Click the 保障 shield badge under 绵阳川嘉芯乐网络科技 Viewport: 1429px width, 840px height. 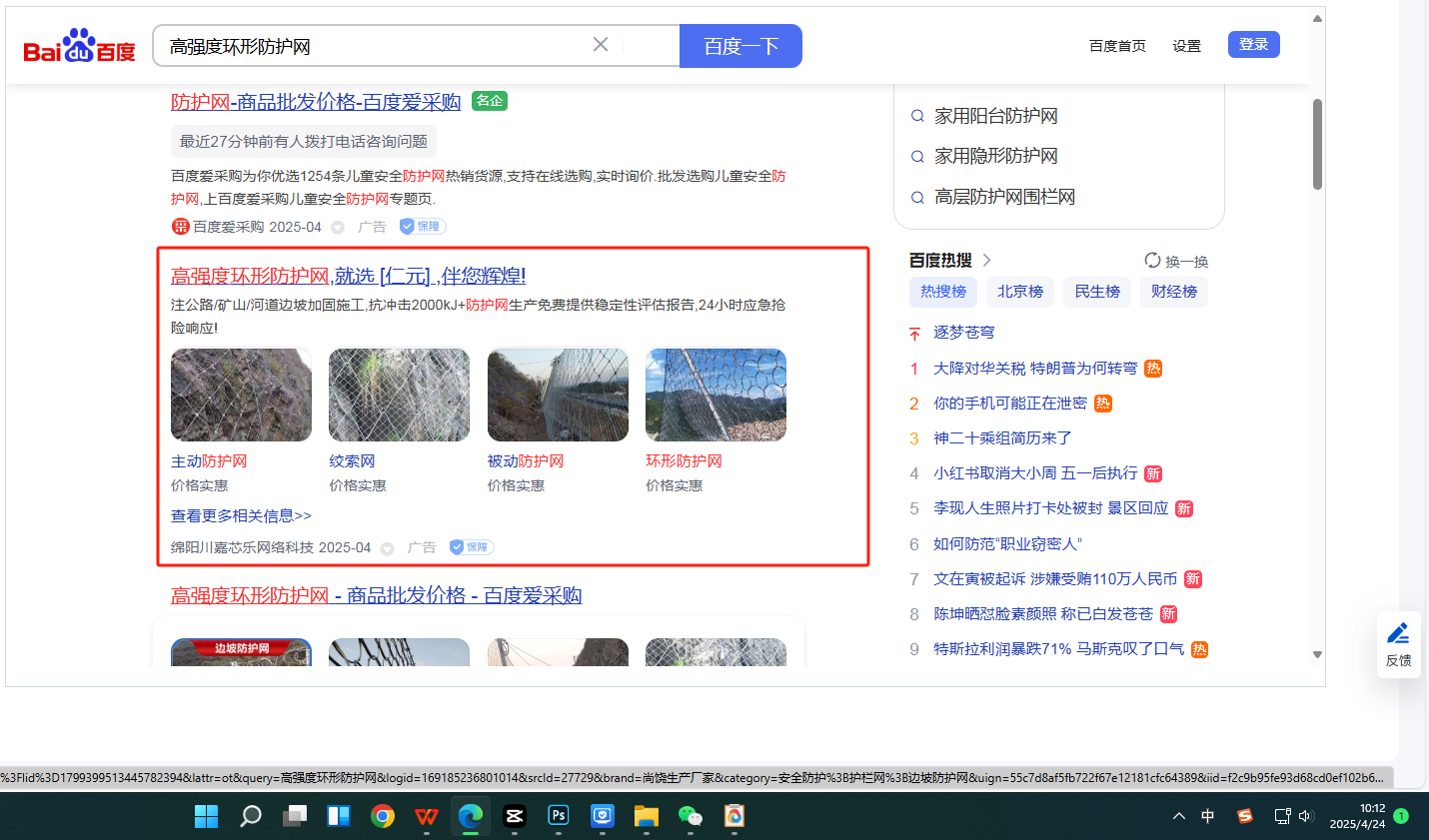pyautogui.click(x=471, y=547)
